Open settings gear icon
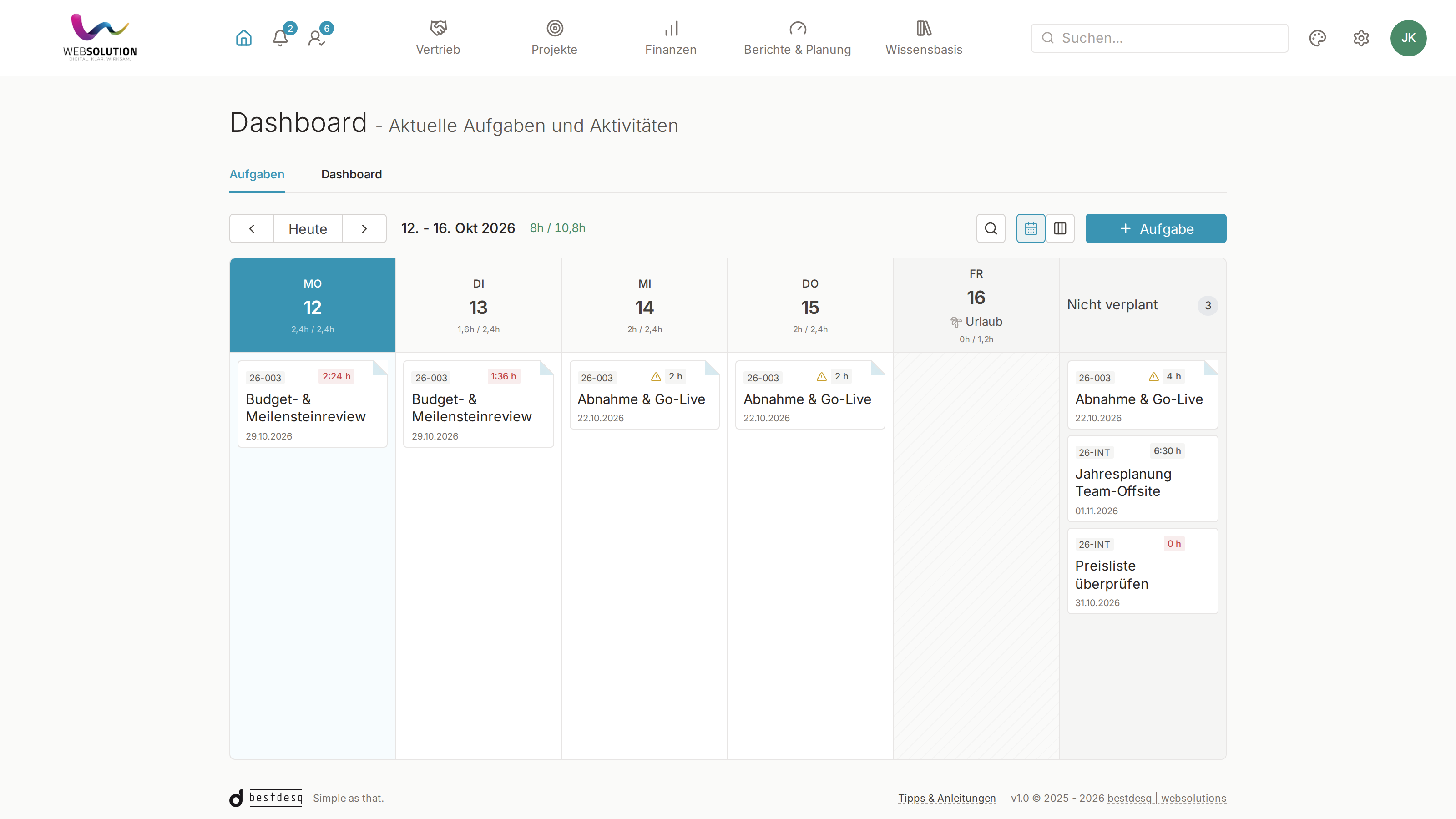The height and width of the screenshot is (819, 1456). coord(1361,38)
